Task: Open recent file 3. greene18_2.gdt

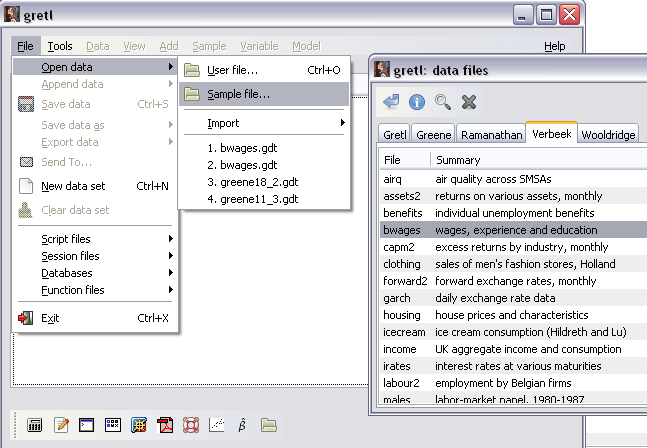Action: tap(264, 182)
